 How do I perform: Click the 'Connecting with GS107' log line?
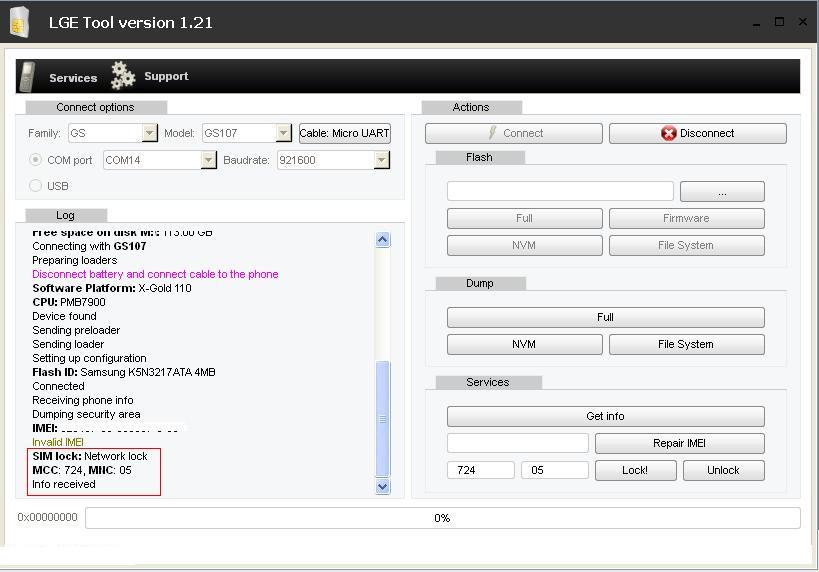pos(89,246)
